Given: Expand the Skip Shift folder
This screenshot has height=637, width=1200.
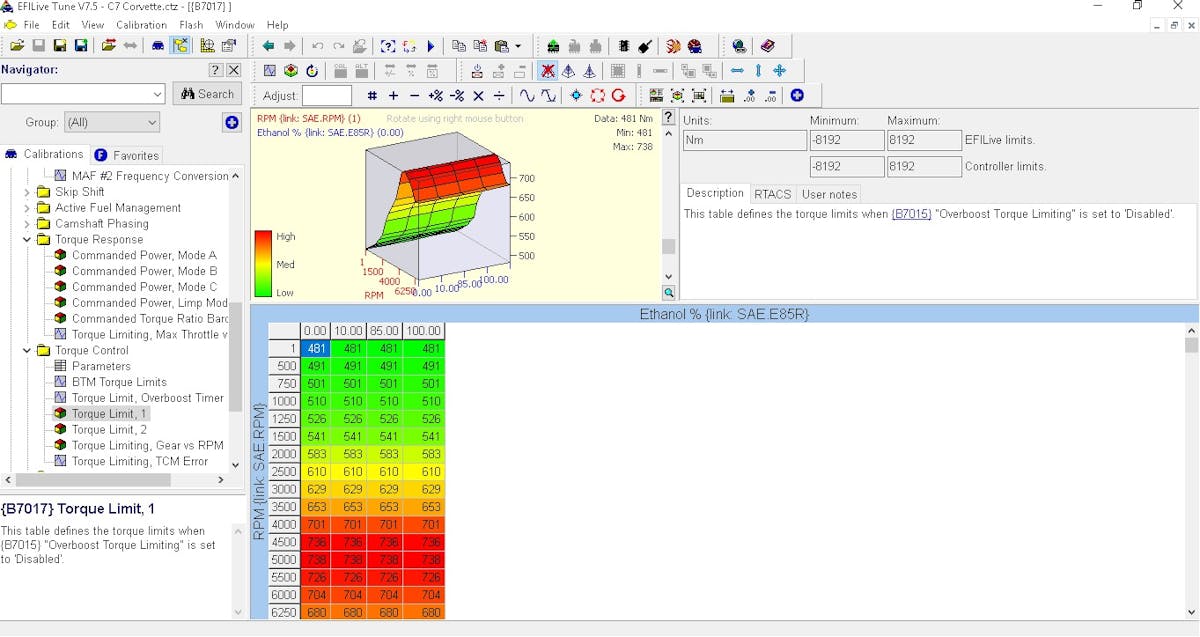Looking at the screenshot, I should coord(27,192).
